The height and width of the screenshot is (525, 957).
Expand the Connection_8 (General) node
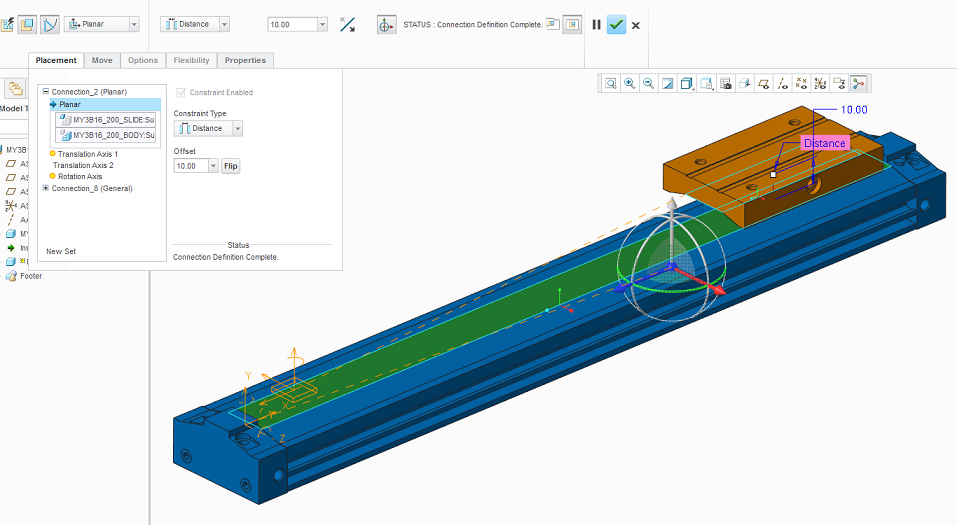coord(46,188)
